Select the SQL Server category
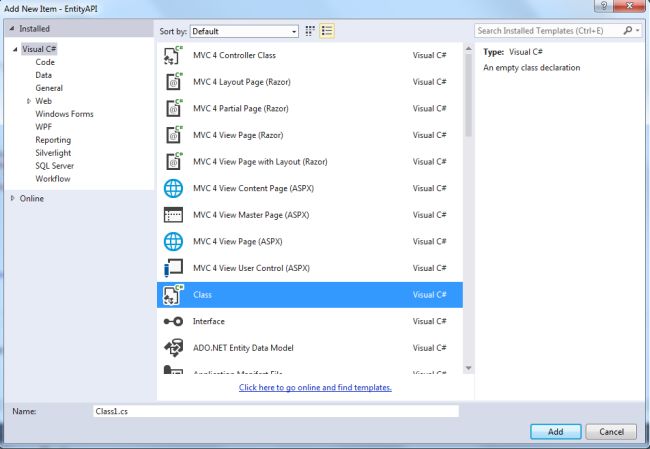 [x=54, y=166]
